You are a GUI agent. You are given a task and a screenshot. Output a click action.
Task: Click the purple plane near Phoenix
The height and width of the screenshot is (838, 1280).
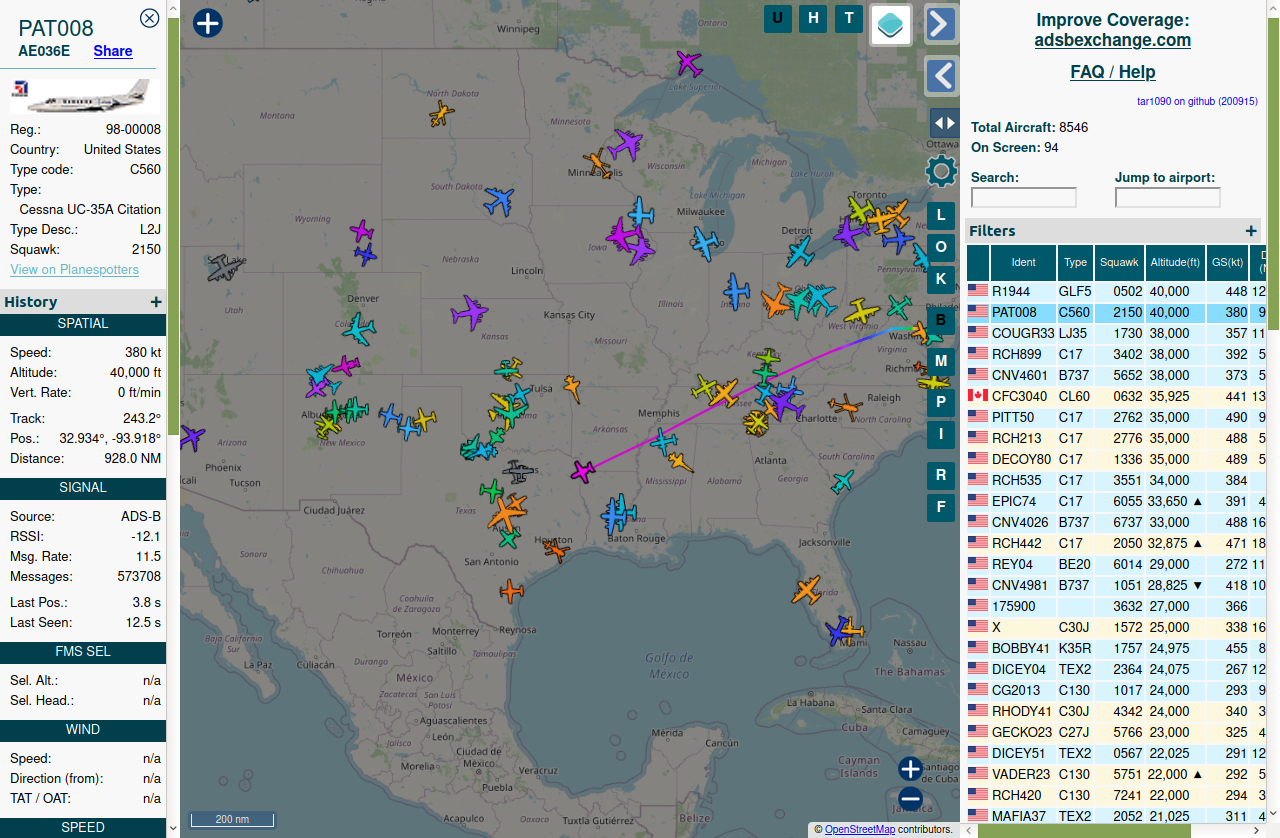pyautogui.click(x=191, y=437)
